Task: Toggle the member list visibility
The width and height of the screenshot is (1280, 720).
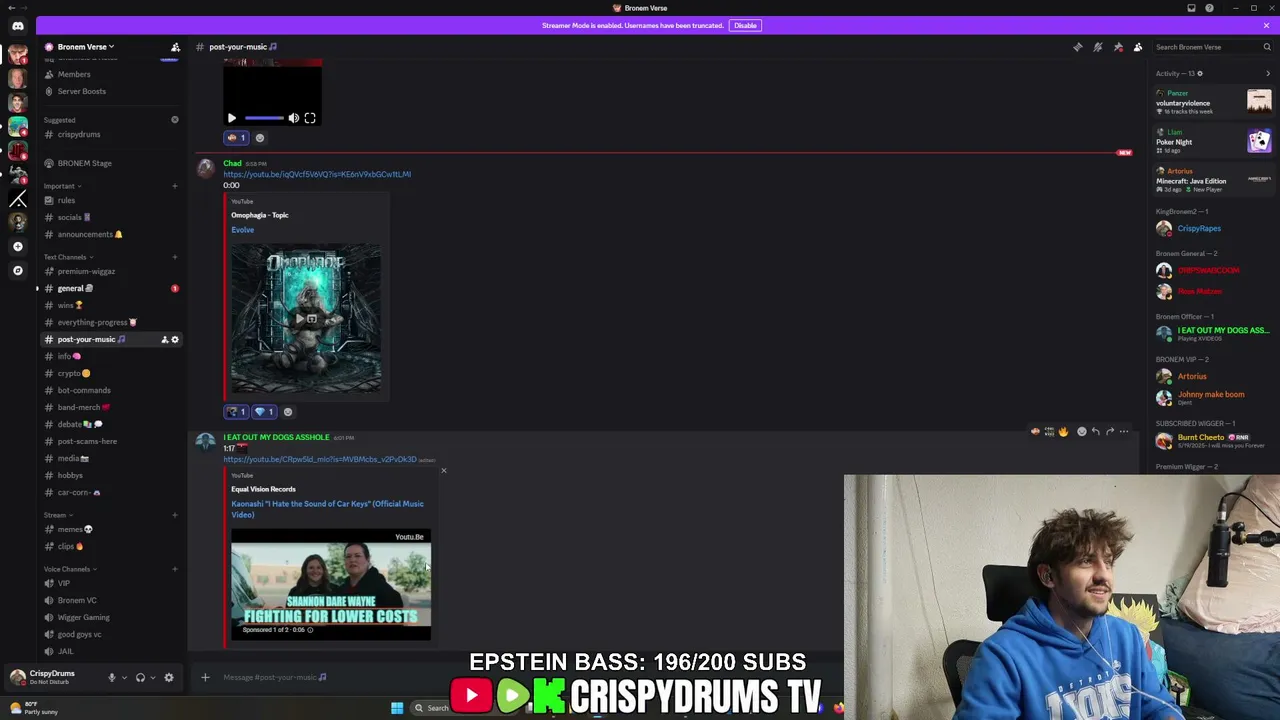Action: point(1138,47)
